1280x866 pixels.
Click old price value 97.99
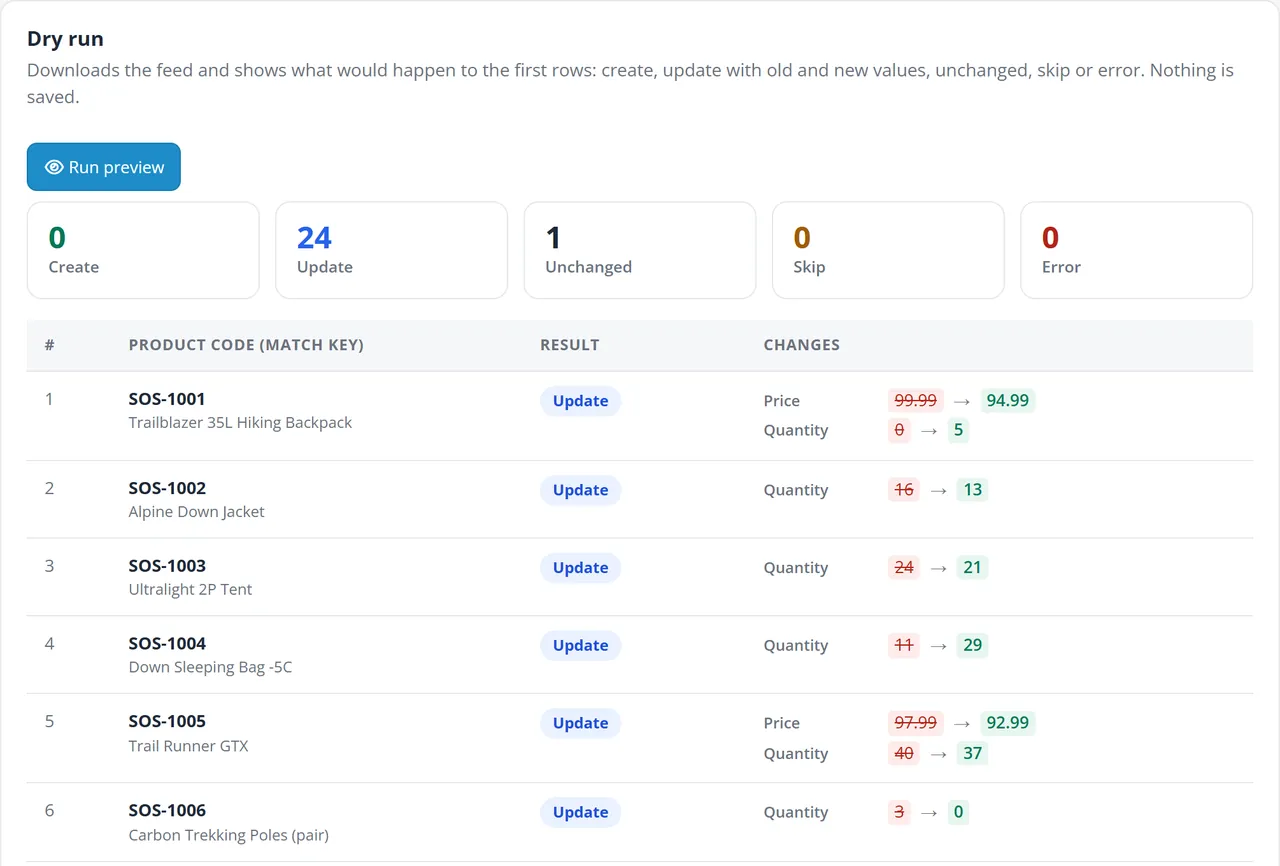click(916, 723)
